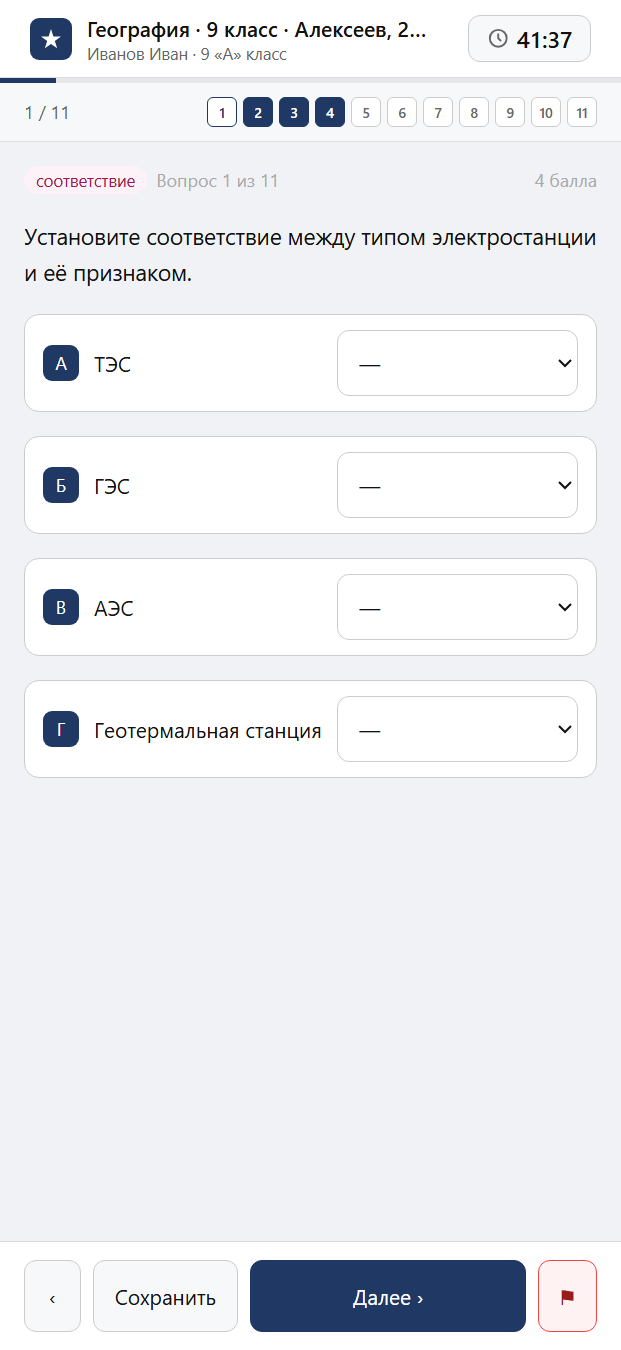Click the letter В badge beside АЭС
Image resolution: width=621 pixels, height=1350 pixels.
[x=61, y=607]
